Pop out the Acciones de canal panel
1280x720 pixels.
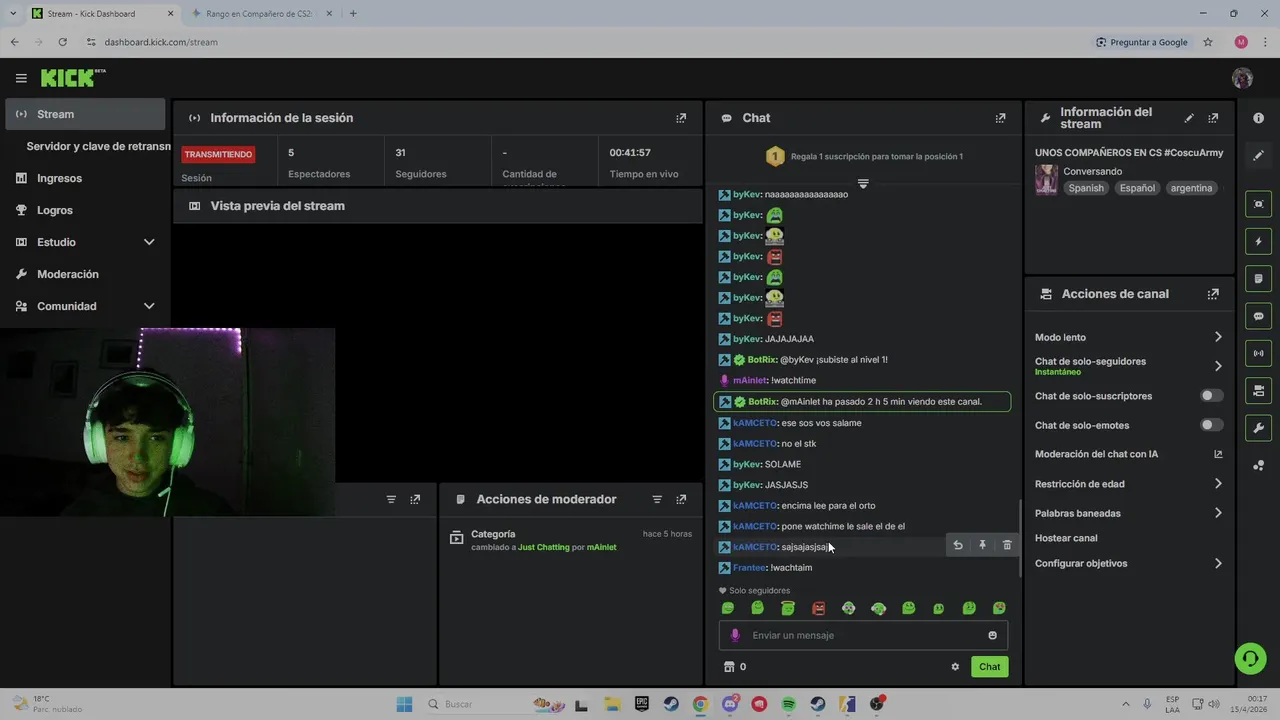[1213, 294]
